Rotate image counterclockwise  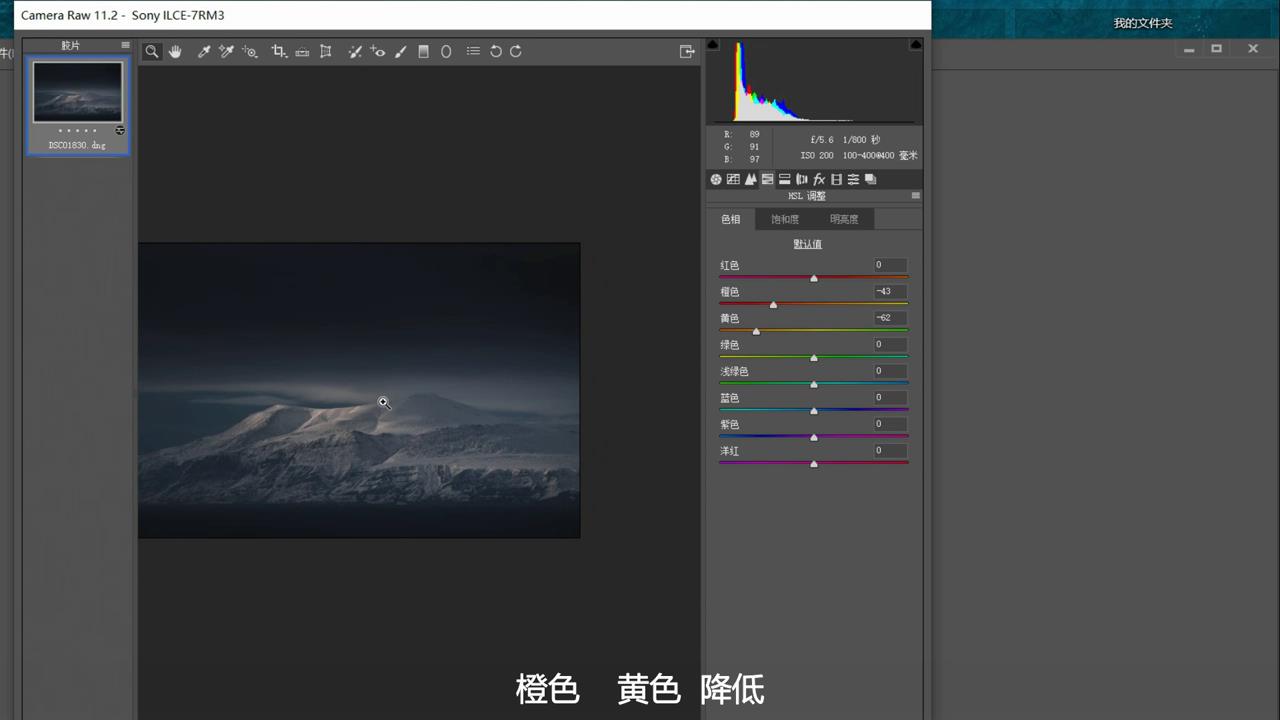click(x=495, y=51)
